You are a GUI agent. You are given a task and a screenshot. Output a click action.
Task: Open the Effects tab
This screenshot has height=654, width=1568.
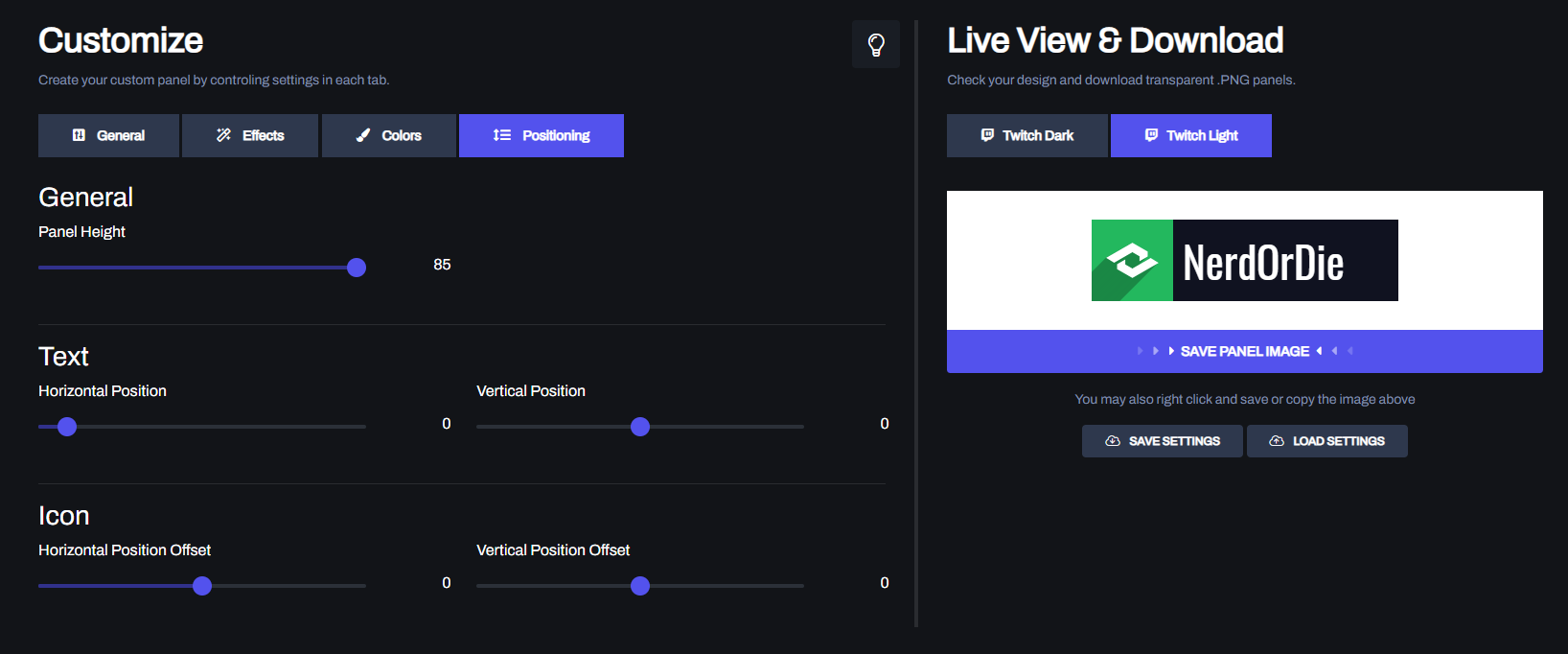pyautogui.click(x=250, y=135)
